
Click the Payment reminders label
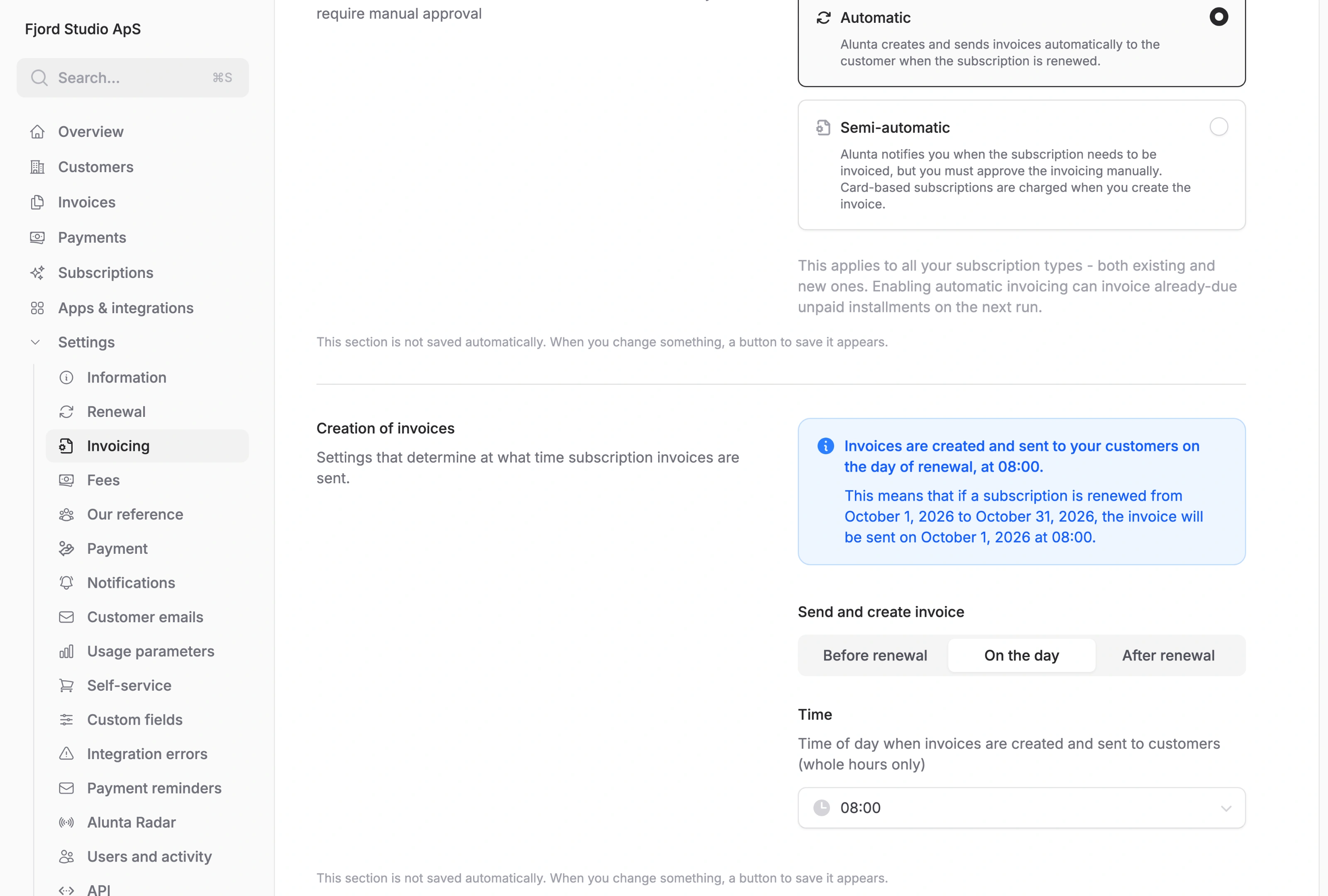tap(154, 788)
